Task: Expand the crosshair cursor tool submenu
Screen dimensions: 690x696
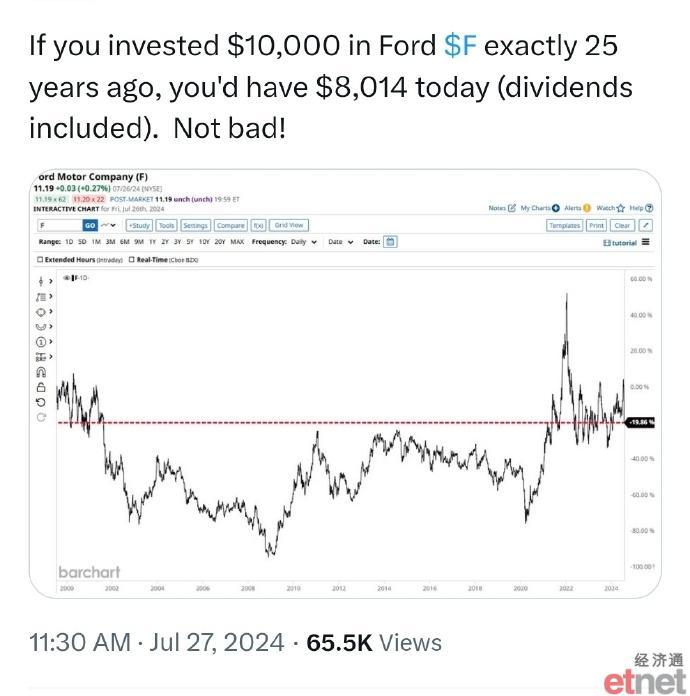Action: tap(51, 281)
